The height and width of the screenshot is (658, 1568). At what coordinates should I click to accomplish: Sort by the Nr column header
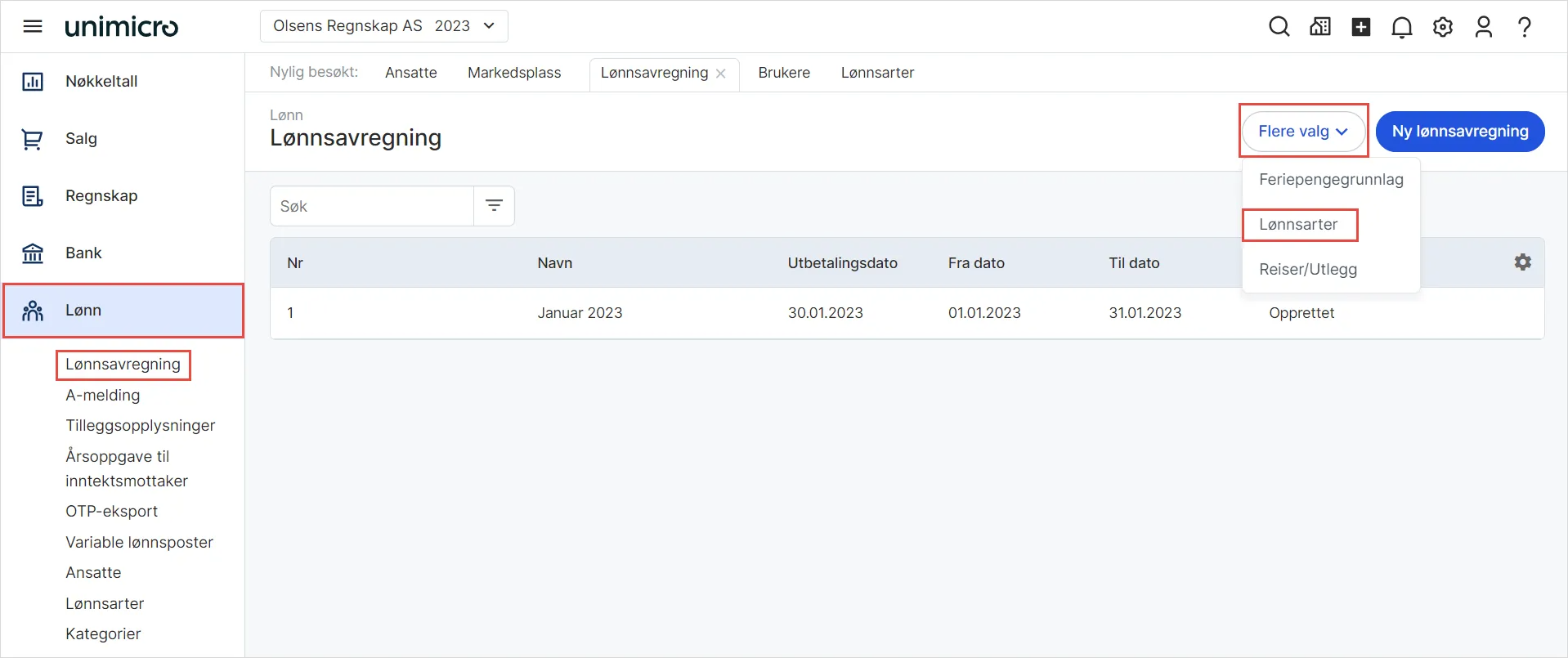[295, 263]
